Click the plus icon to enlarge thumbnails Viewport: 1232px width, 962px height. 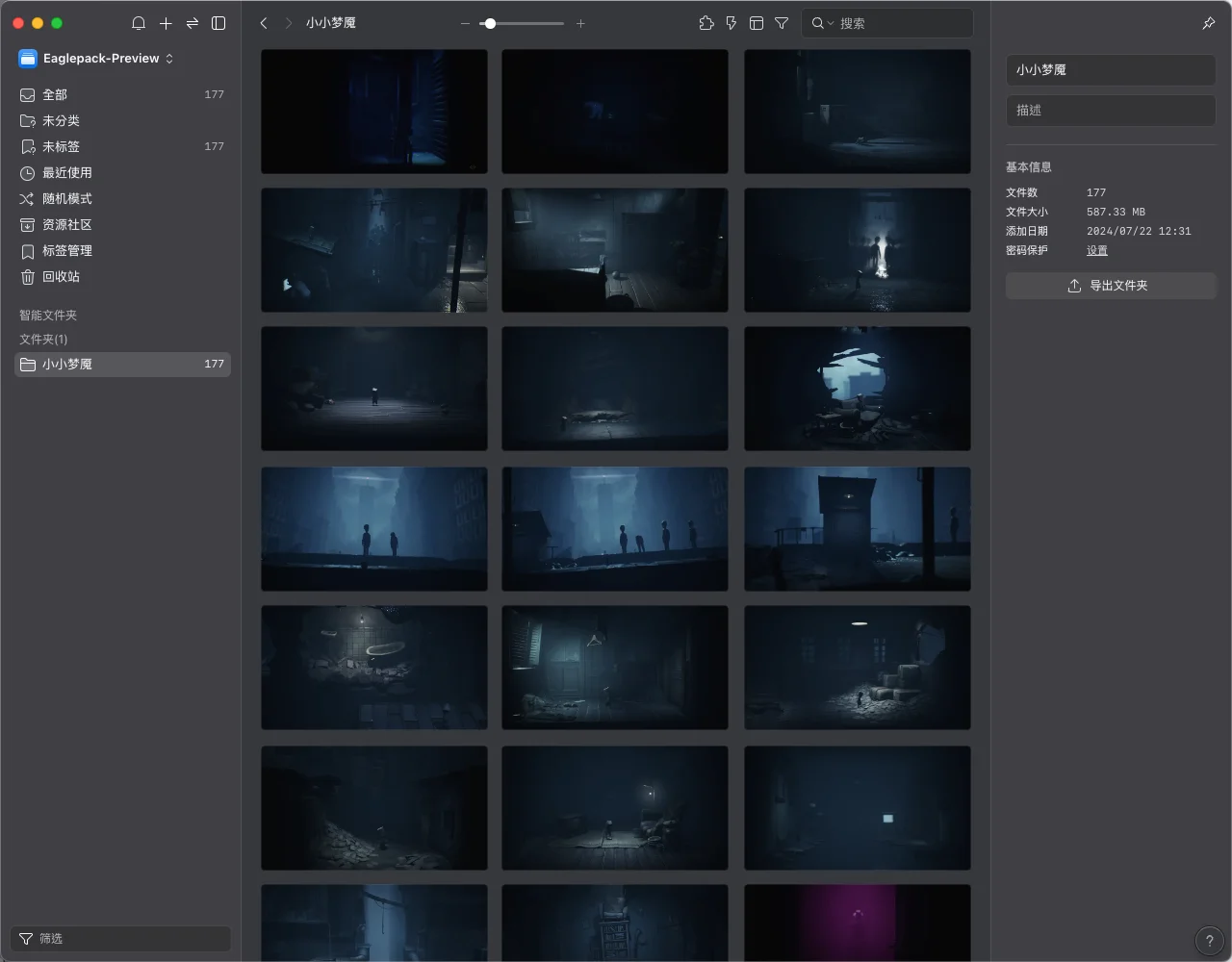click(580, 23)
